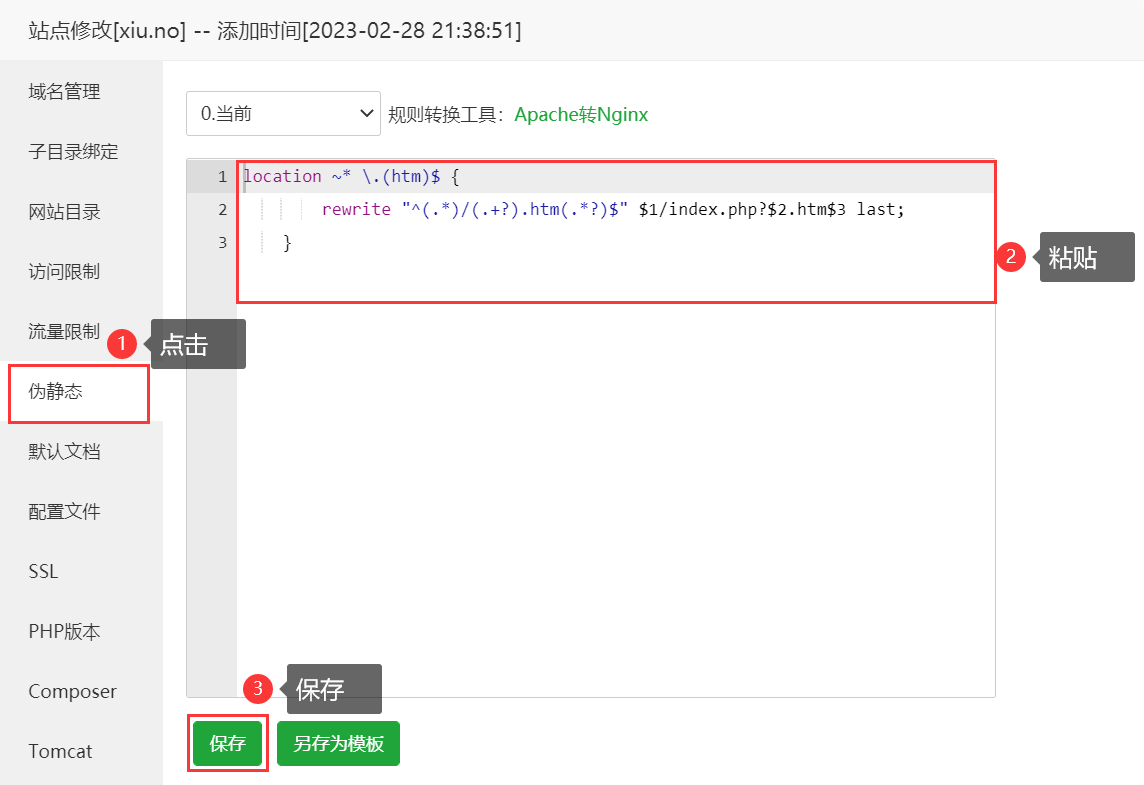Open the Apache转Nginx conversion tool link
The width and height of the screenshot is (1144, 785).
(x=581, y=115)
